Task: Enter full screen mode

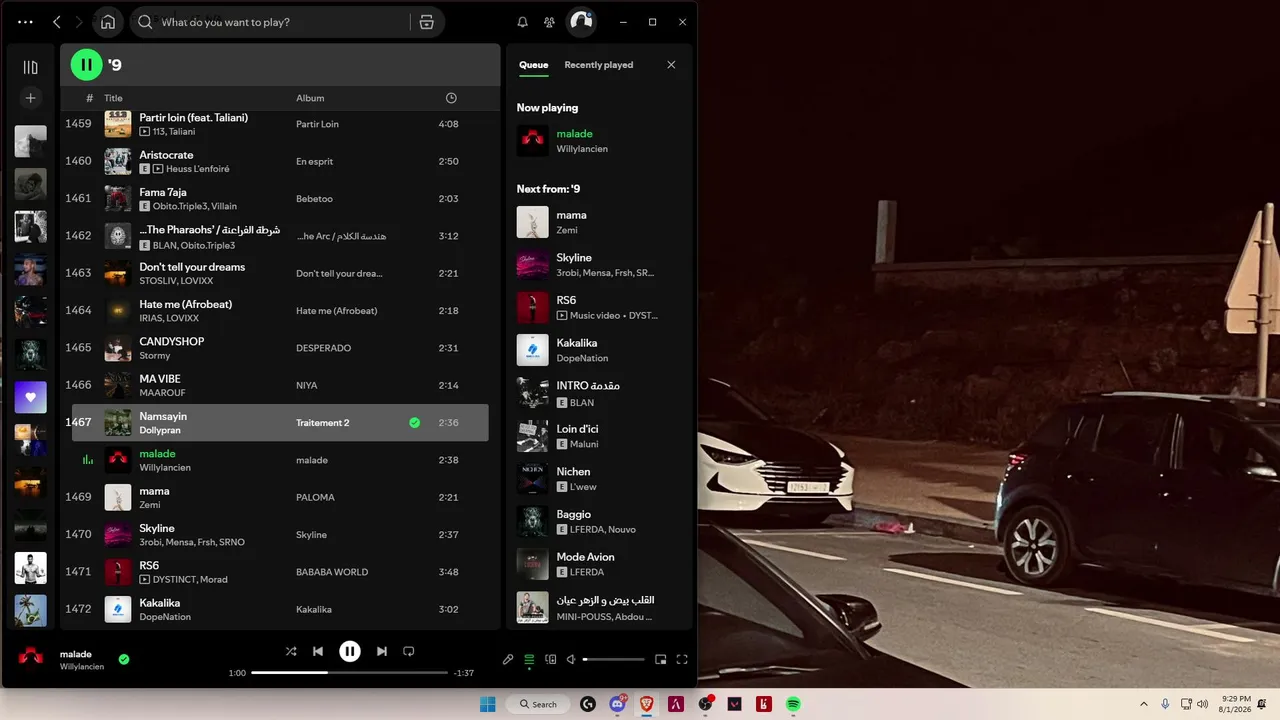Action: pyautogui.click(x=682, y=659)
